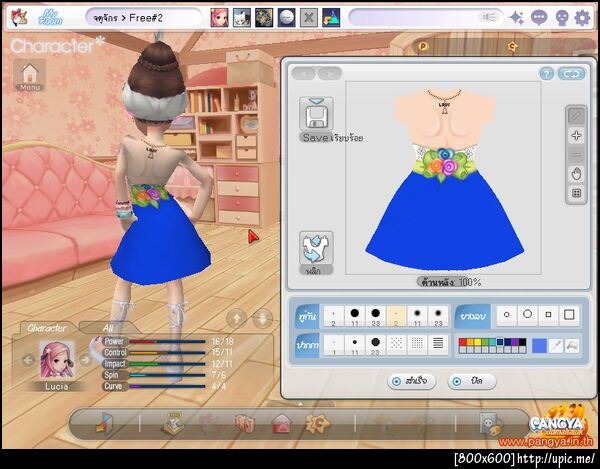Select octagon pen size 23

[376, 345]
